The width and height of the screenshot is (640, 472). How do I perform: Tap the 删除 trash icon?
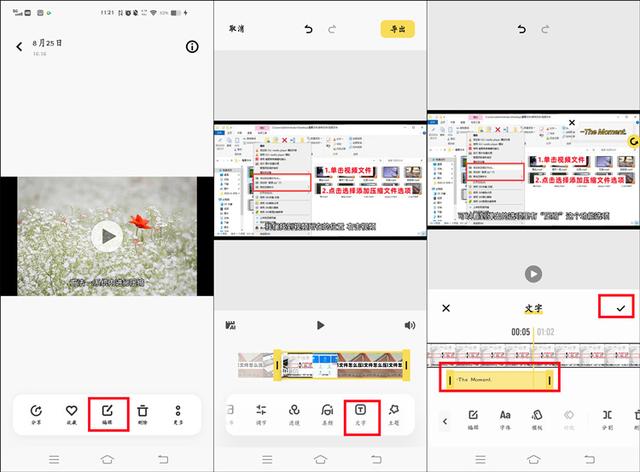pyautogui.click(x=143, y=412)
